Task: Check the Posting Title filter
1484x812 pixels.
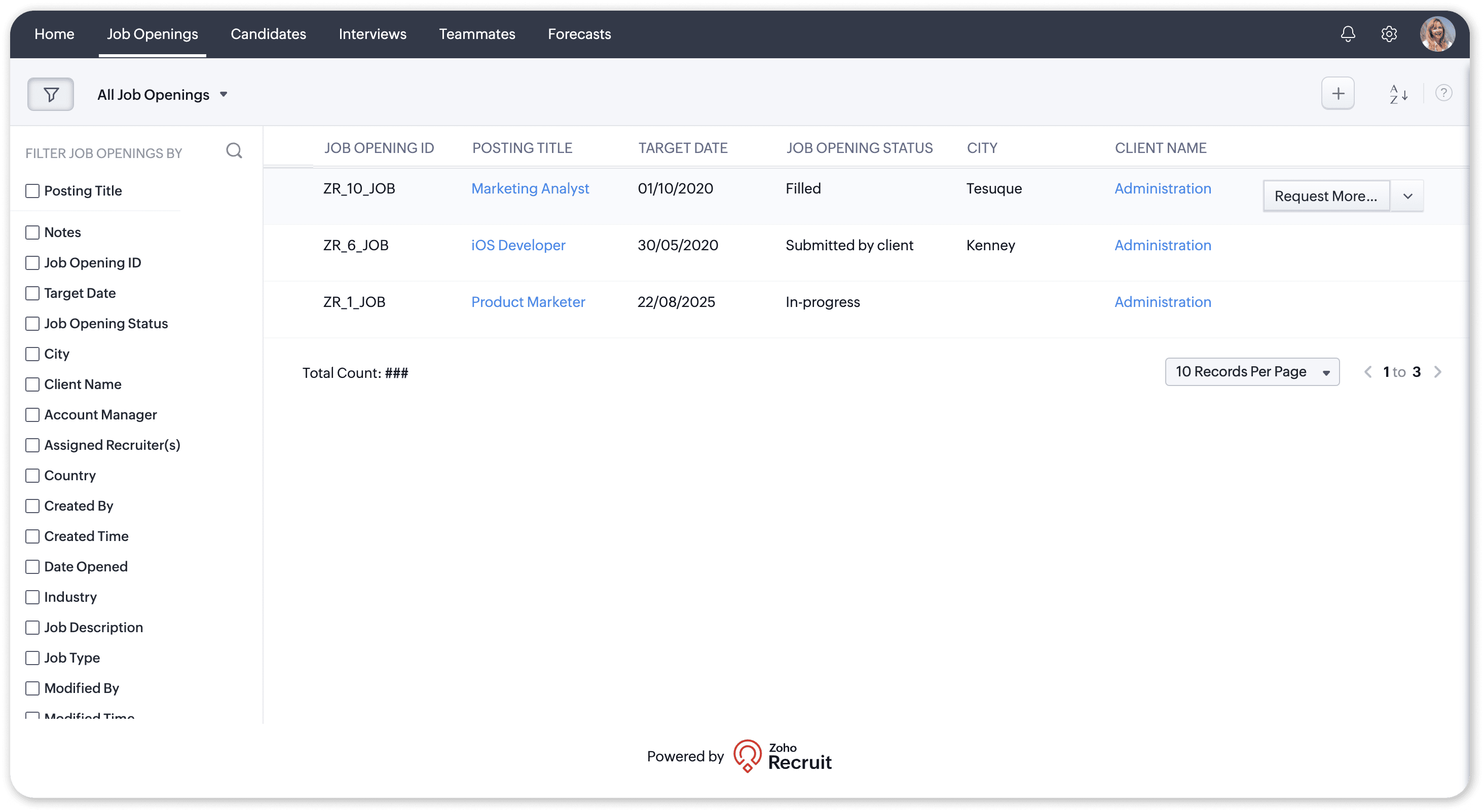Action: (x=33, y=190)
